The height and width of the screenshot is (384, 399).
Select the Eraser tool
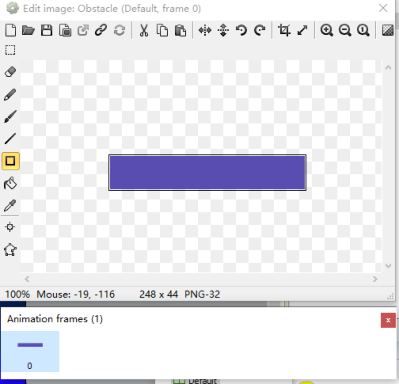click(10, 72)
